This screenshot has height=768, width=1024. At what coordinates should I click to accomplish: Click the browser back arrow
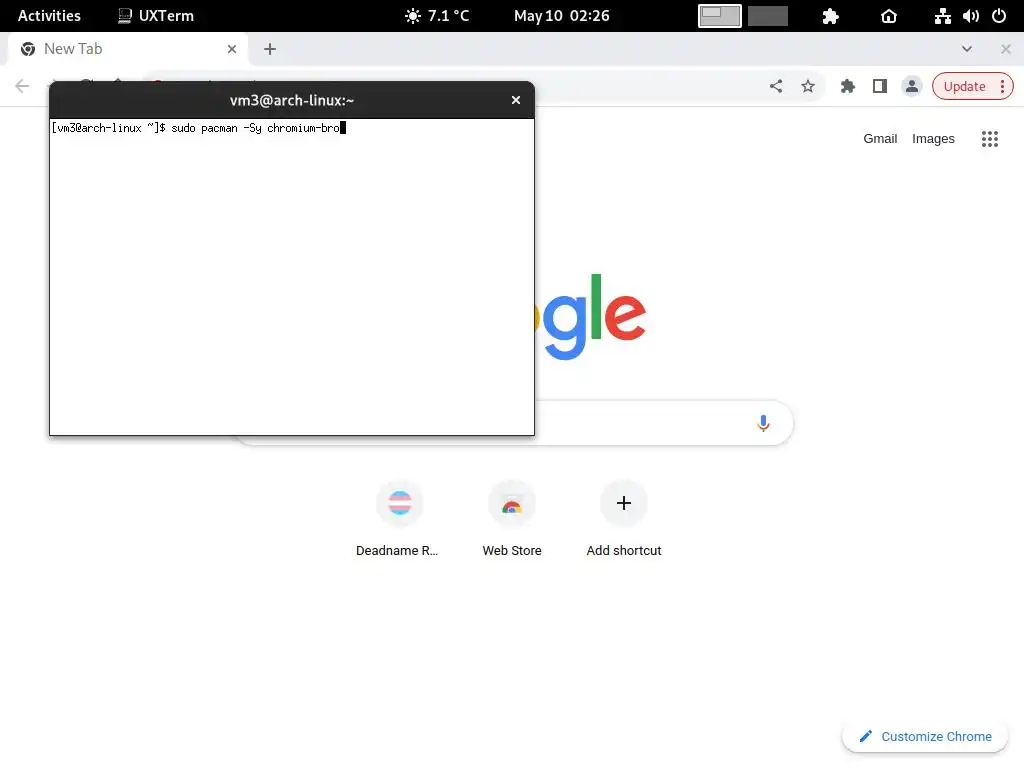(22, 86)
